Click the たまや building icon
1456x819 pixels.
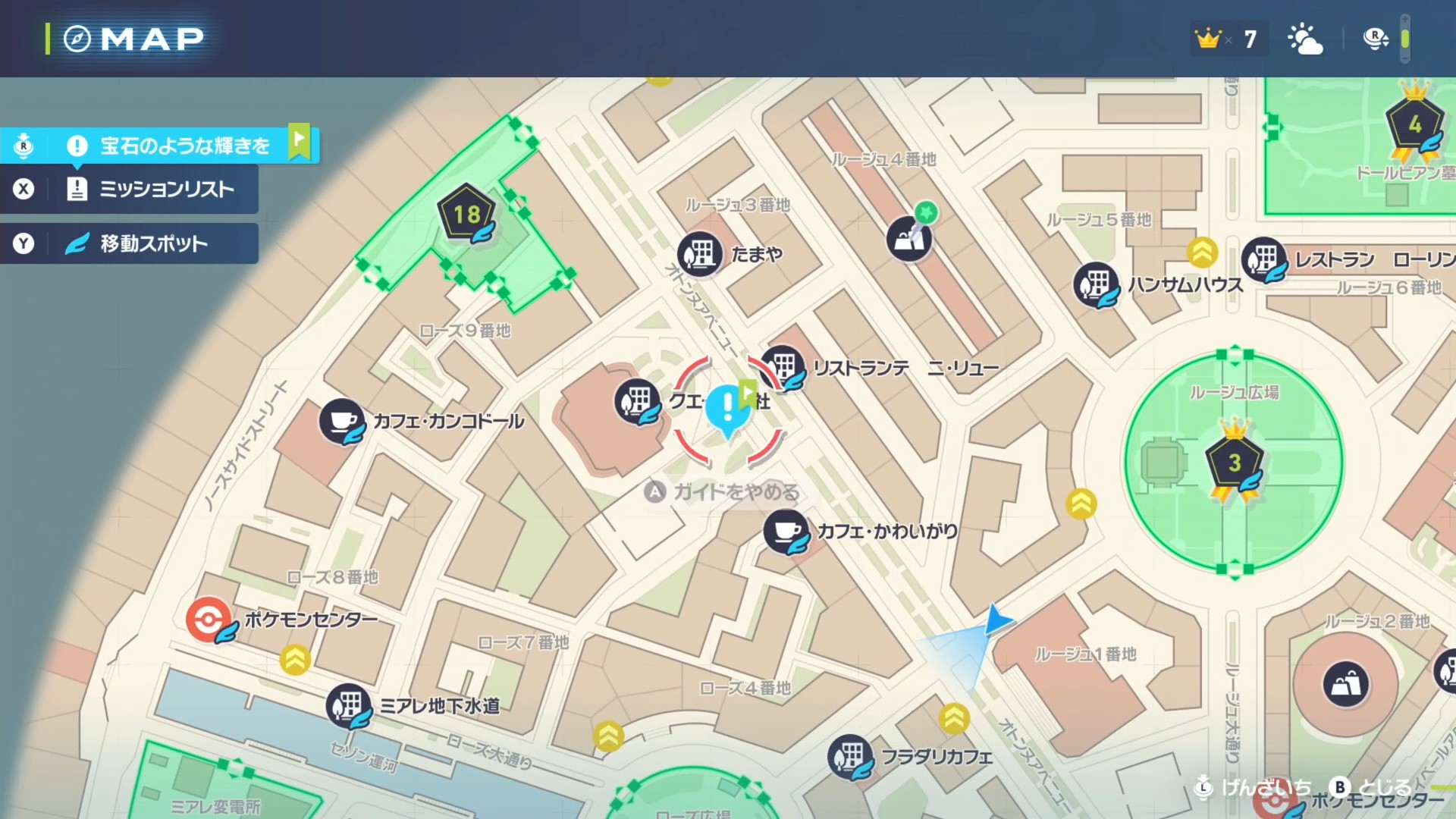pyautogui.click(x=699, y=254)
